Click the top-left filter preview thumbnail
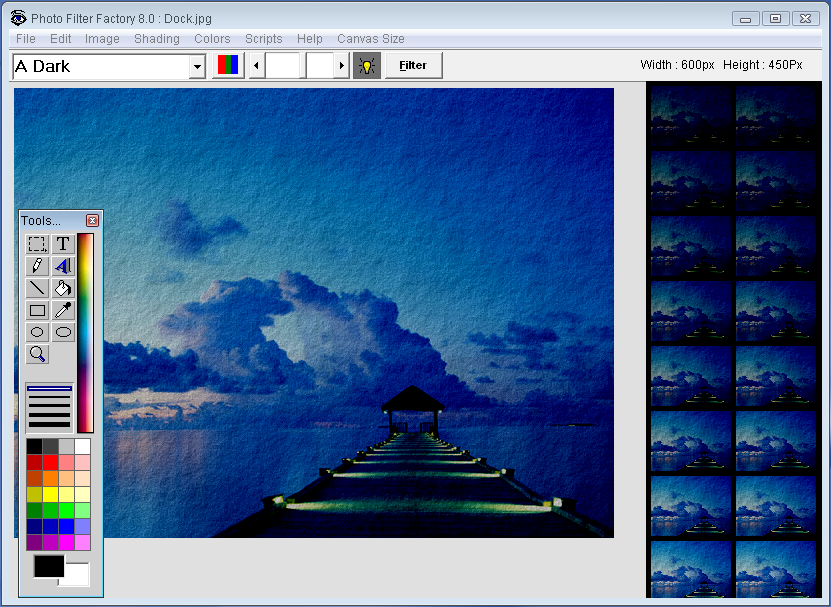831x607 pixels. click(690, 116)
